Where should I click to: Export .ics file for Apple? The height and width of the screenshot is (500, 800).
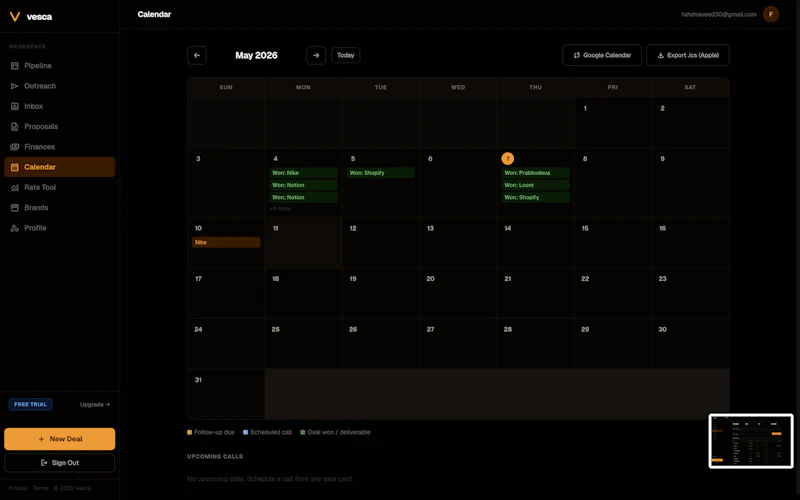click(688, 55)
